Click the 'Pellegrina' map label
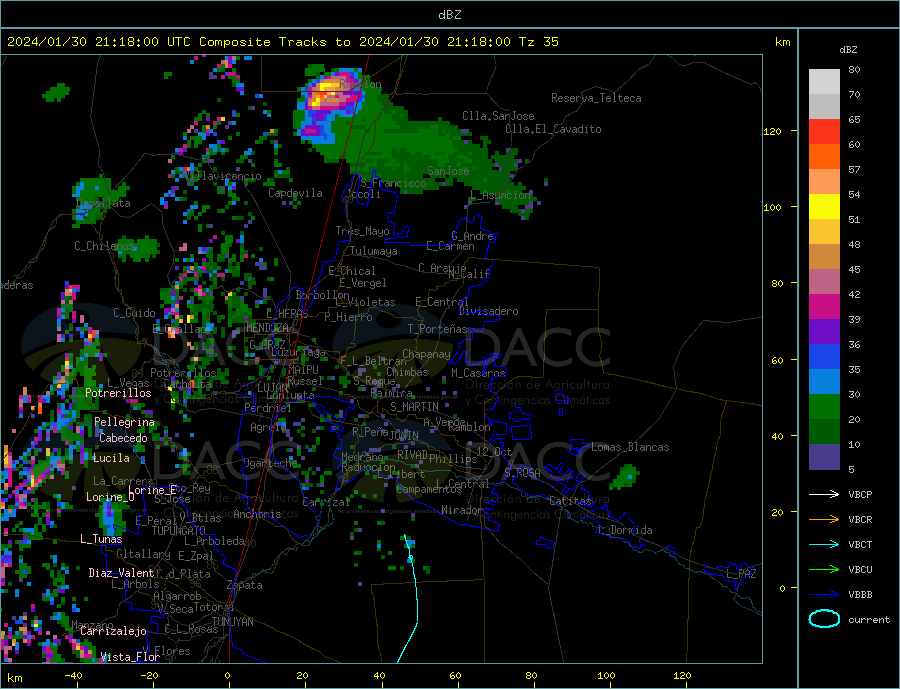 [x=125, y=422]
